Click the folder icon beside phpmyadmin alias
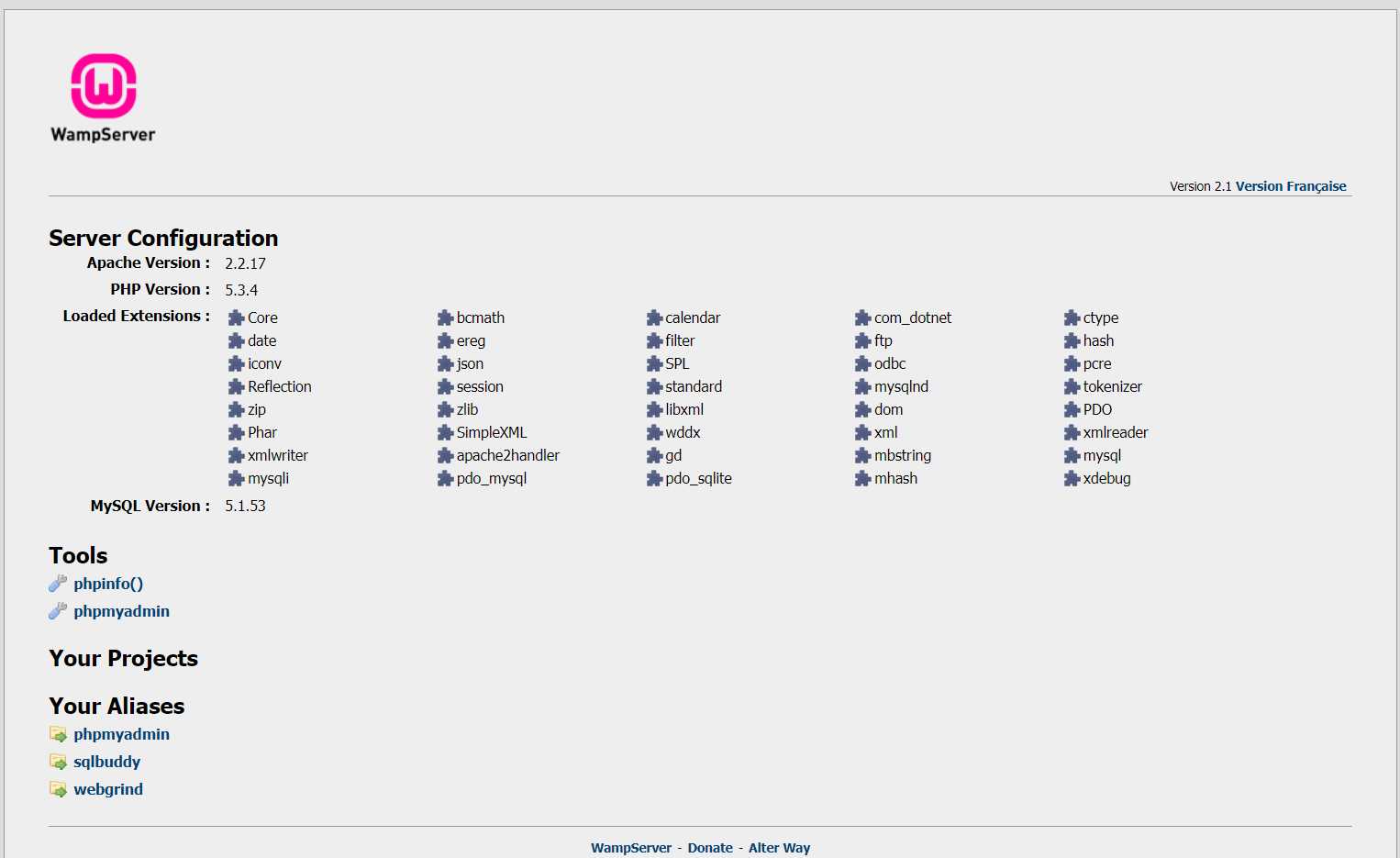This screenshot has height=858, width=1400. pos(58,734)
